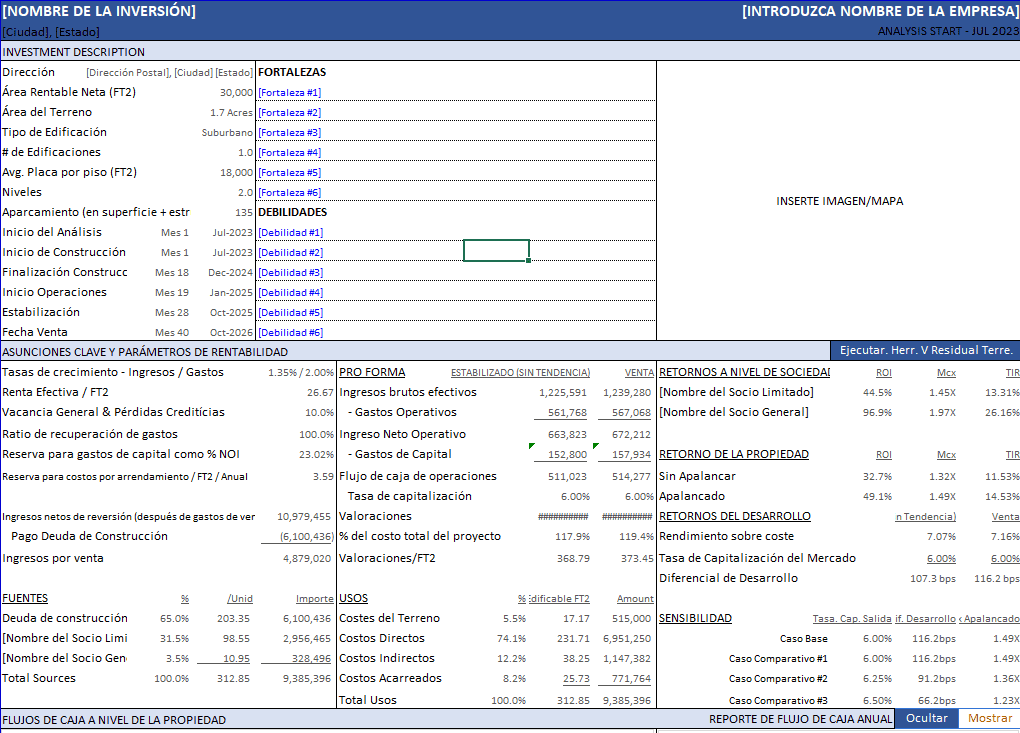Click the INSERTE IMAGEN/MAPA placeholder area
Screen dimensions: 1020x733
pyautogui.click(x=838, y=201)
